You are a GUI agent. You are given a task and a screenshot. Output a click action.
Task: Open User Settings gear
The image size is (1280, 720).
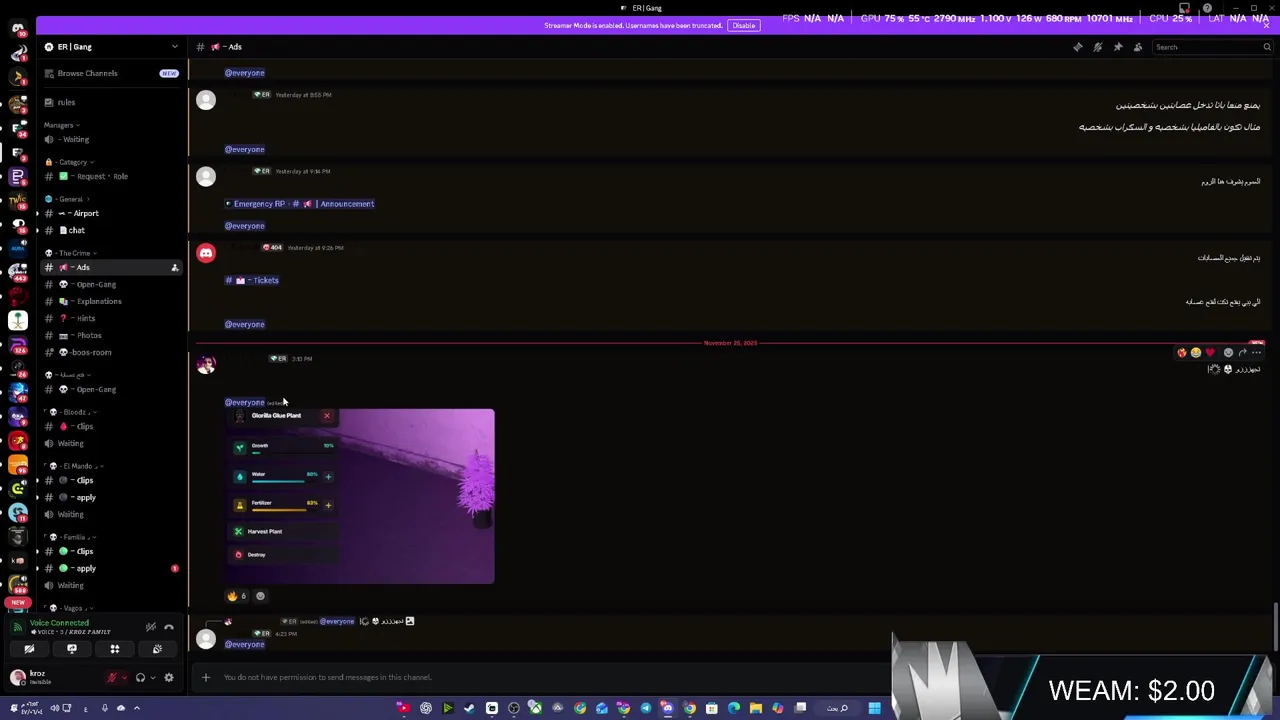(x=168, y=678)
